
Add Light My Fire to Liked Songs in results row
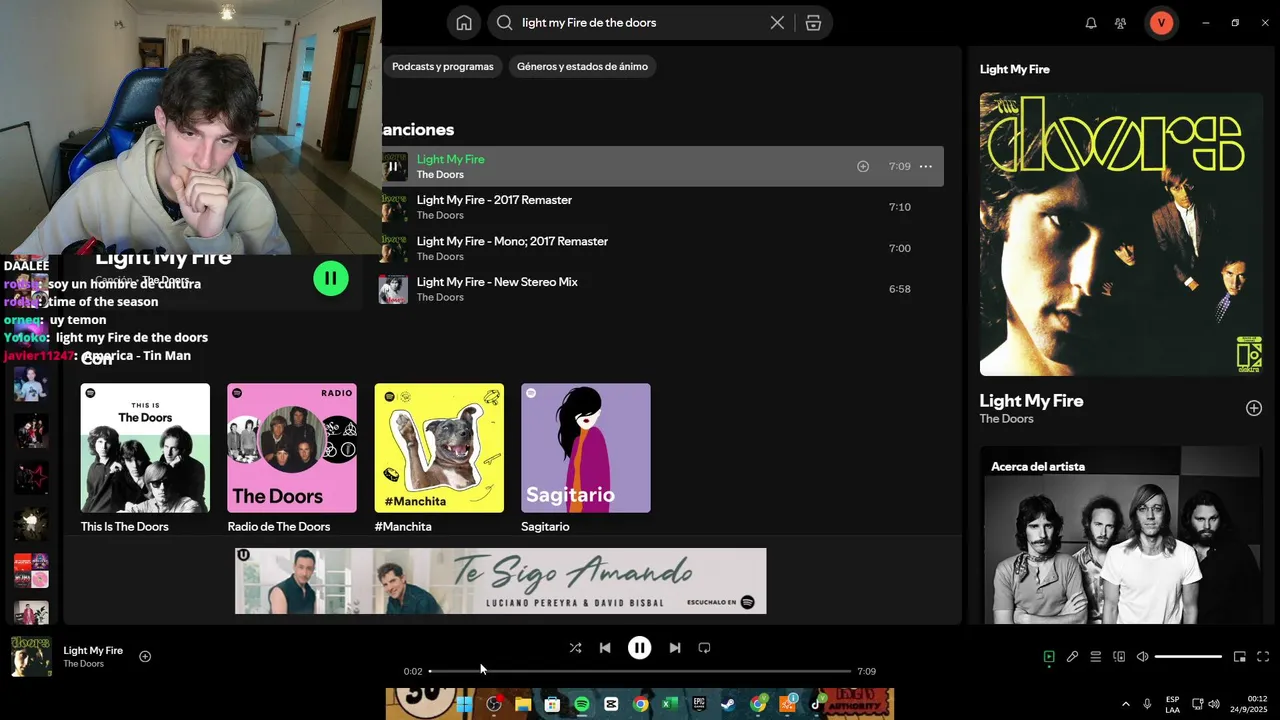click(x=863, y=166)
